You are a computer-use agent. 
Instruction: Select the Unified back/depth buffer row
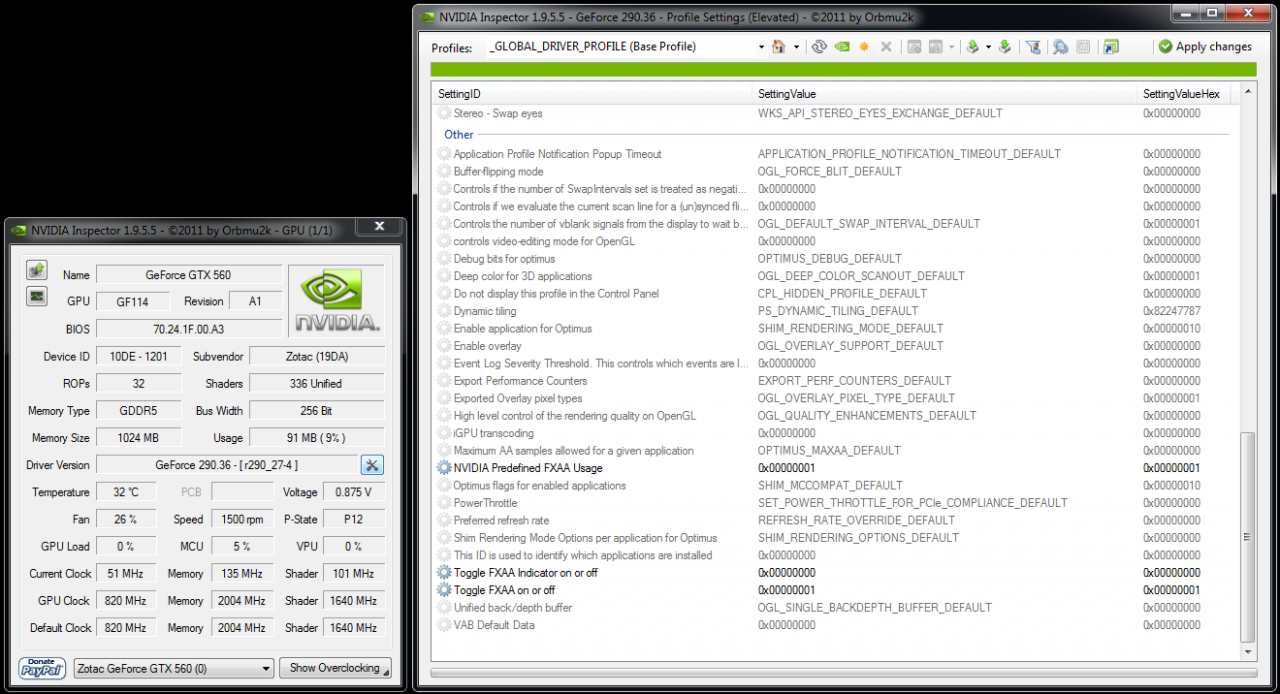832,607
